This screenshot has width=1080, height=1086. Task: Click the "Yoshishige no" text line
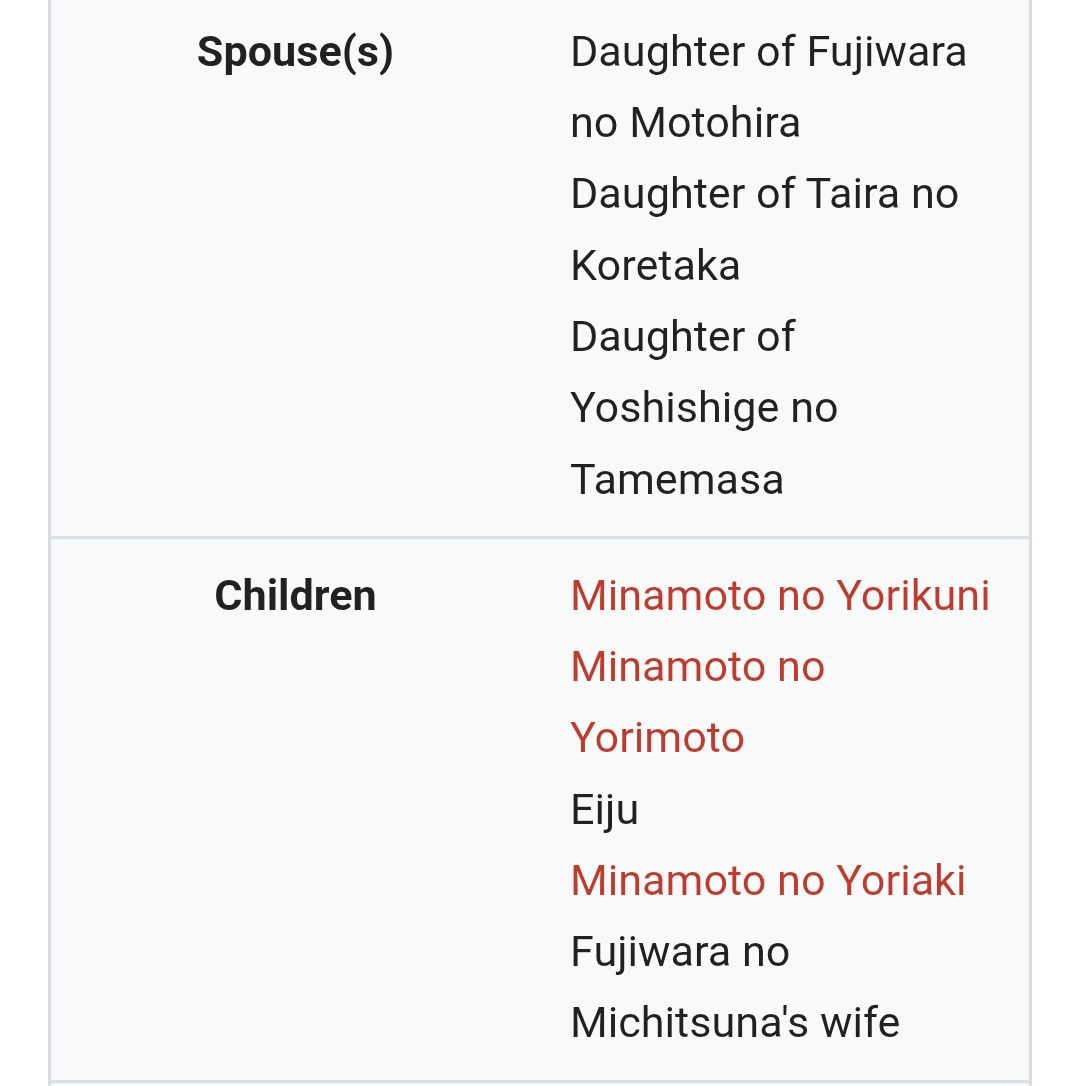click(704, 408)
